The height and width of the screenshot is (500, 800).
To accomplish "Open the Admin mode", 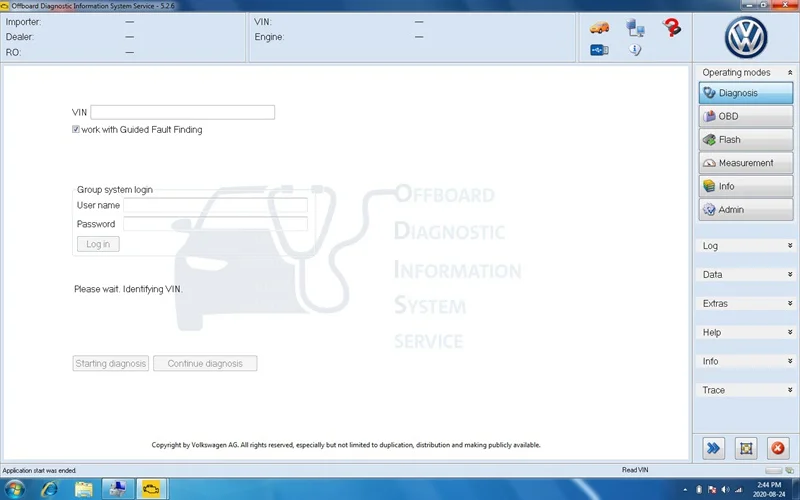I will coord(746,210).
